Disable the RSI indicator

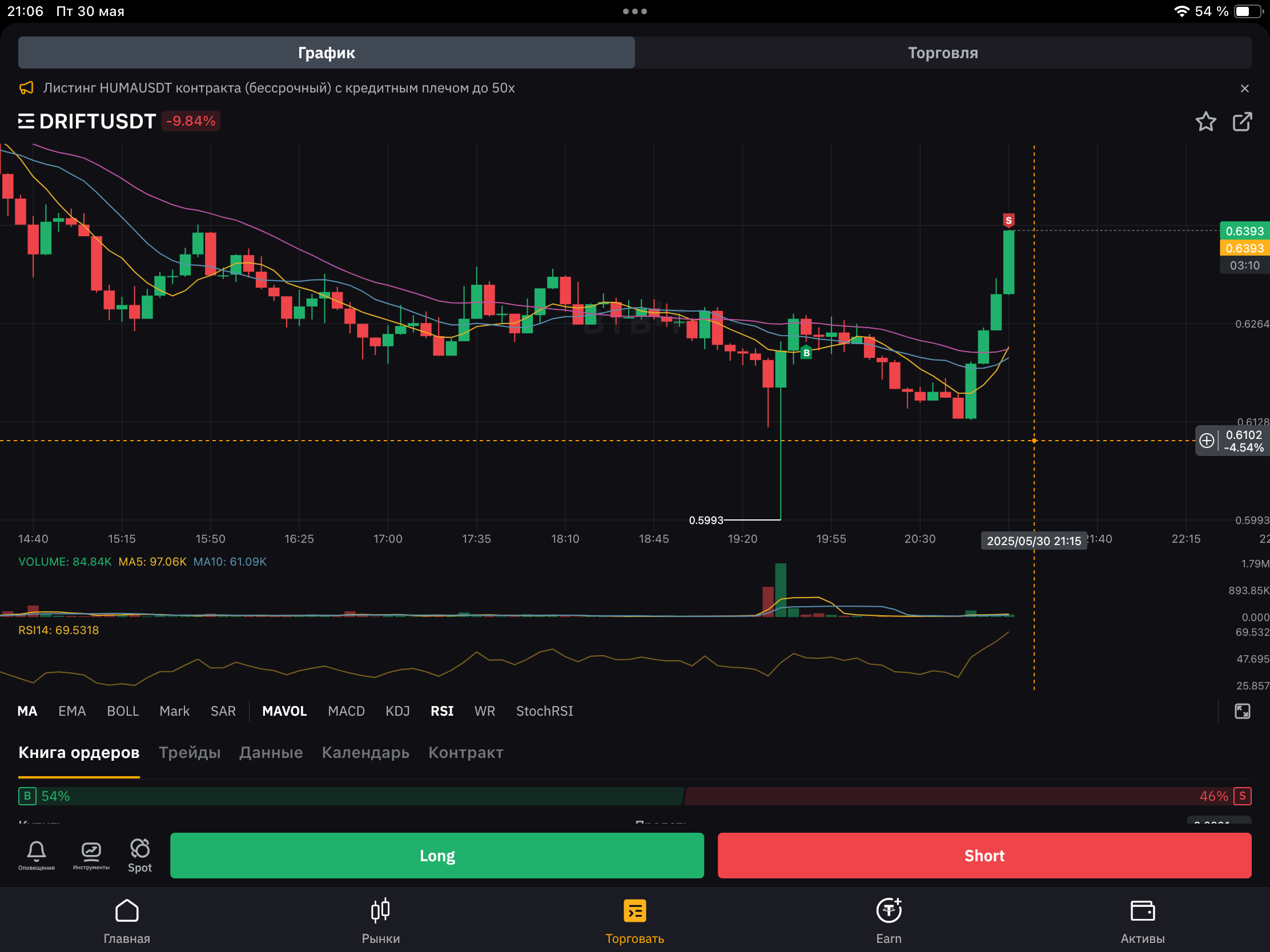(x=441, y=711)
